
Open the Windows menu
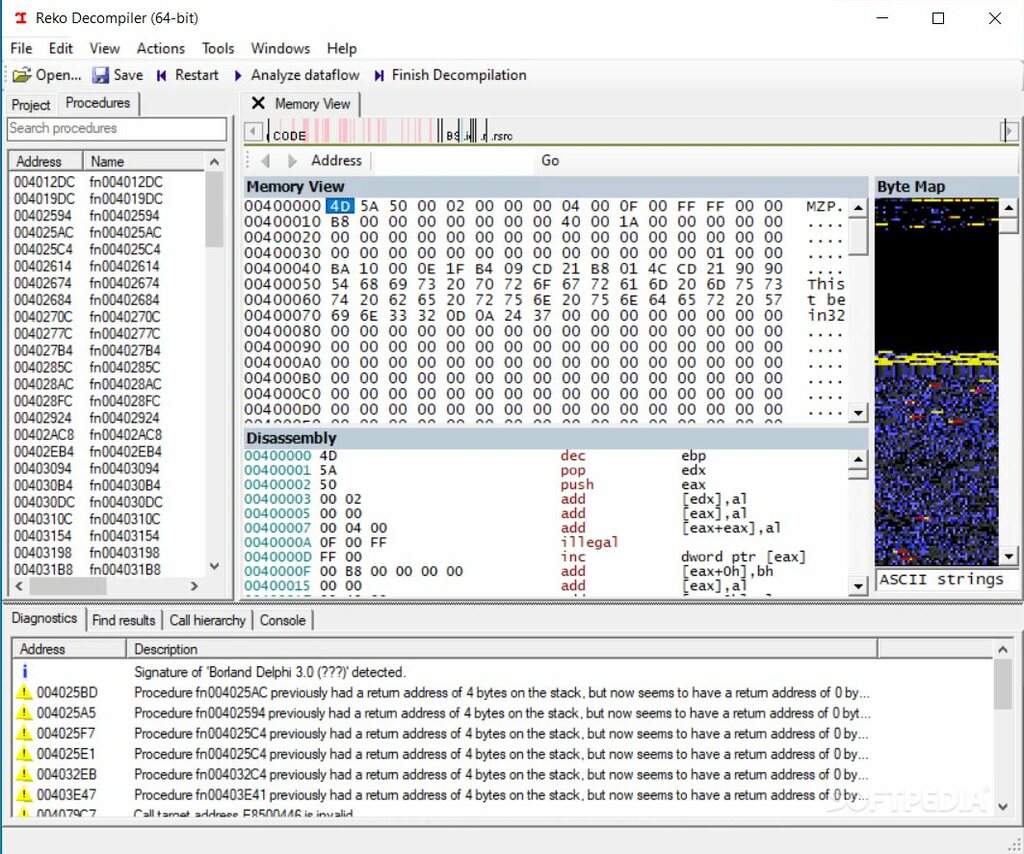280,48
